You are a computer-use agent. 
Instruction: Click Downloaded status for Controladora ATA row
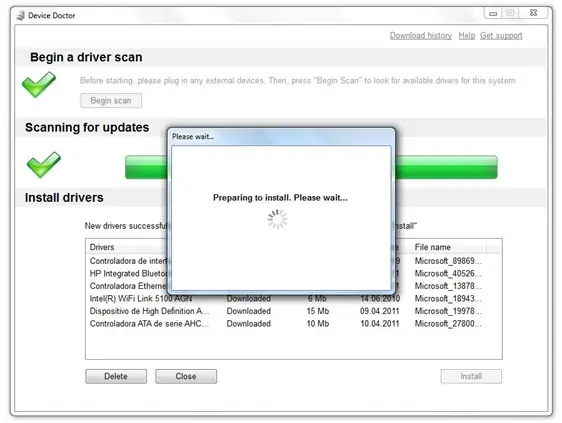click(x=249, y=323)
